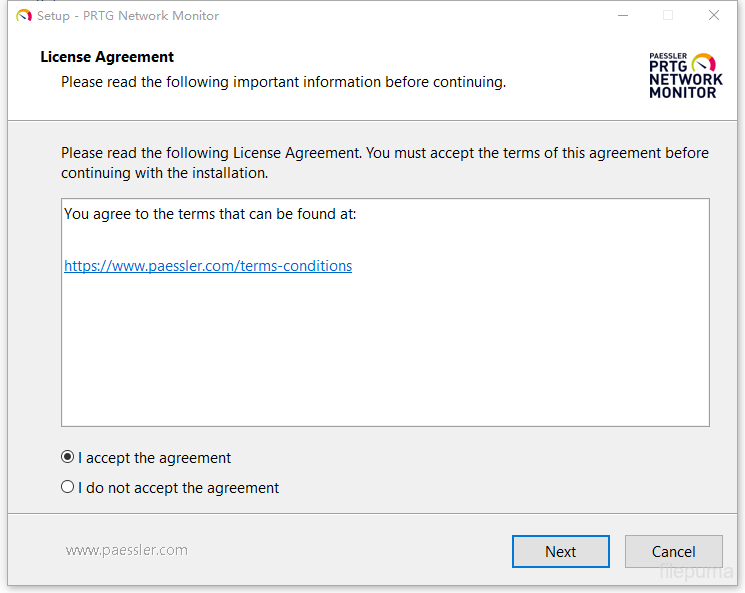Click the PRTG gauge icon in title bar
This screenshot has width=745, height=593.
tap(24, 16)
